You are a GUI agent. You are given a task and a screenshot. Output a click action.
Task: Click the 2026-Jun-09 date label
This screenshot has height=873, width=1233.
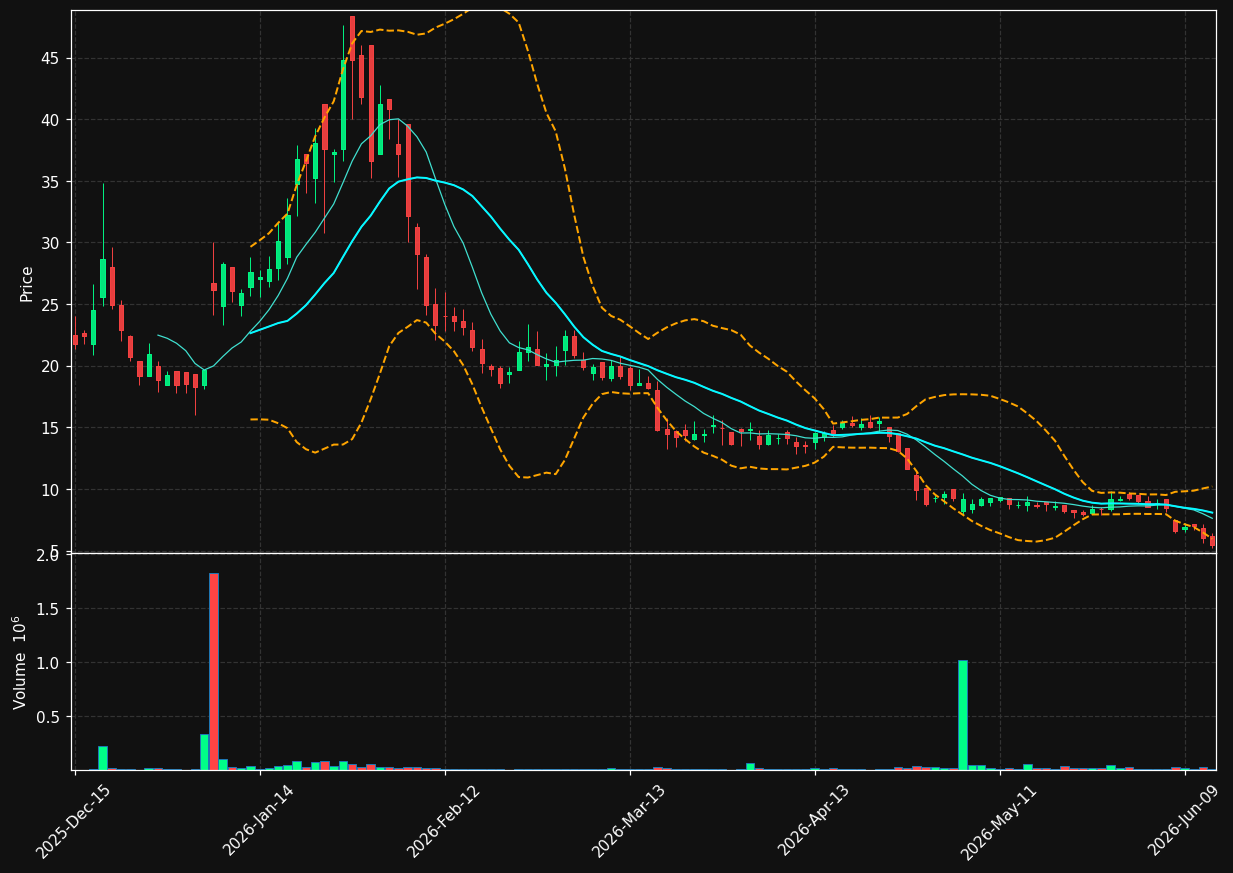(1184, 821)
